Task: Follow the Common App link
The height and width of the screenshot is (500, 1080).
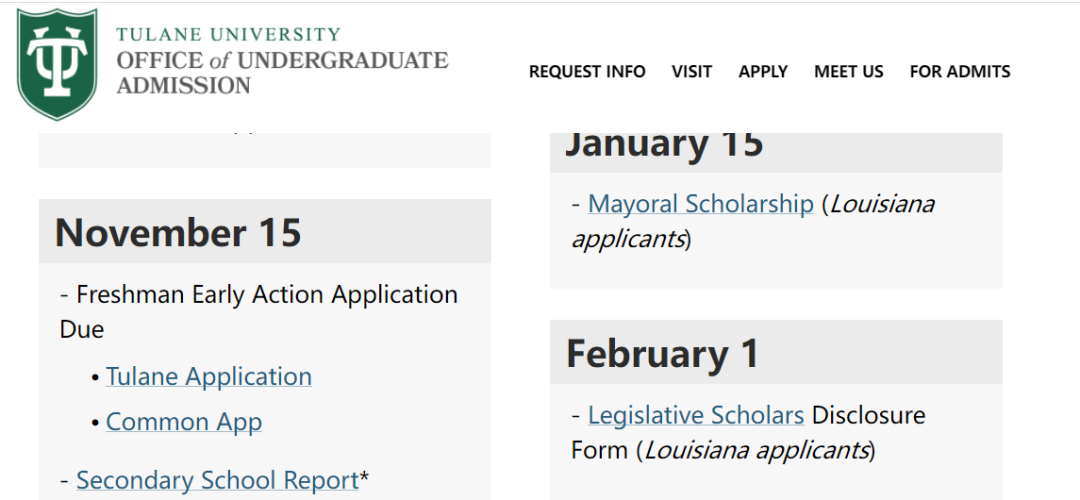Action: 184,421
